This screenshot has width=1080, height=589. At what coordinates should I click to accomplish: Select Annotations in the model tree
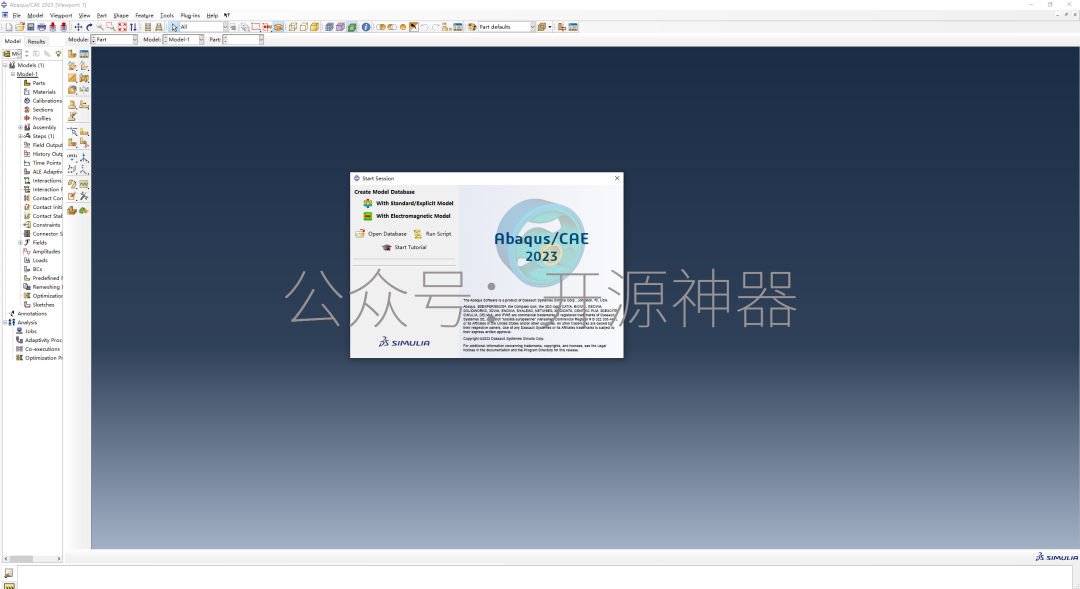pos(32,313)
